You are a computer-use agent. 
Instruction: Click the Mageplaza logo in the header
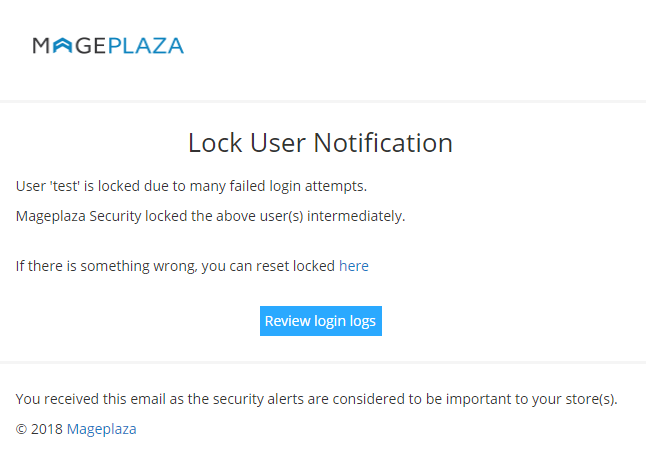click(x=108, y=46)
